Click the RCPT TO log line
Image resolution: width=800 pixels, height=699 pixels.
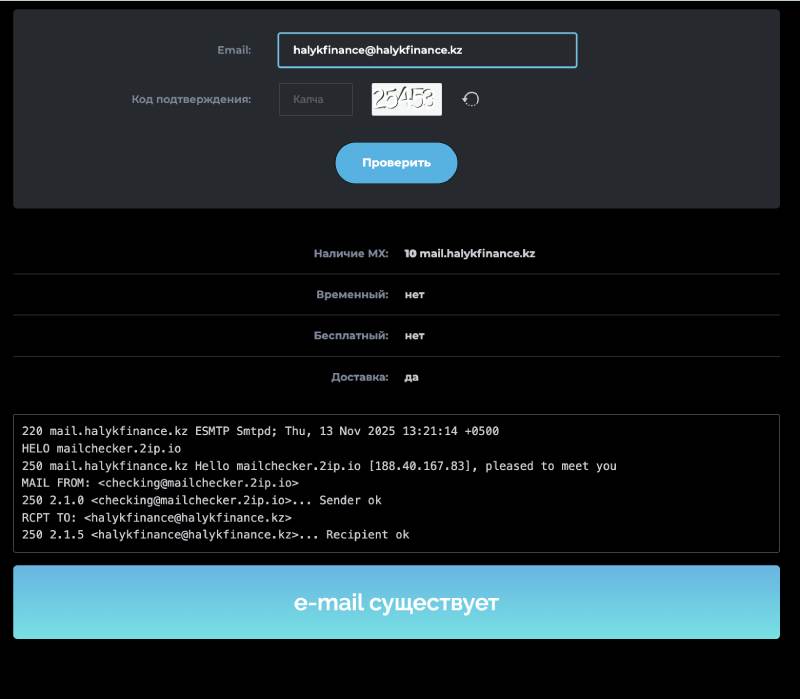[x=156, y=518]
